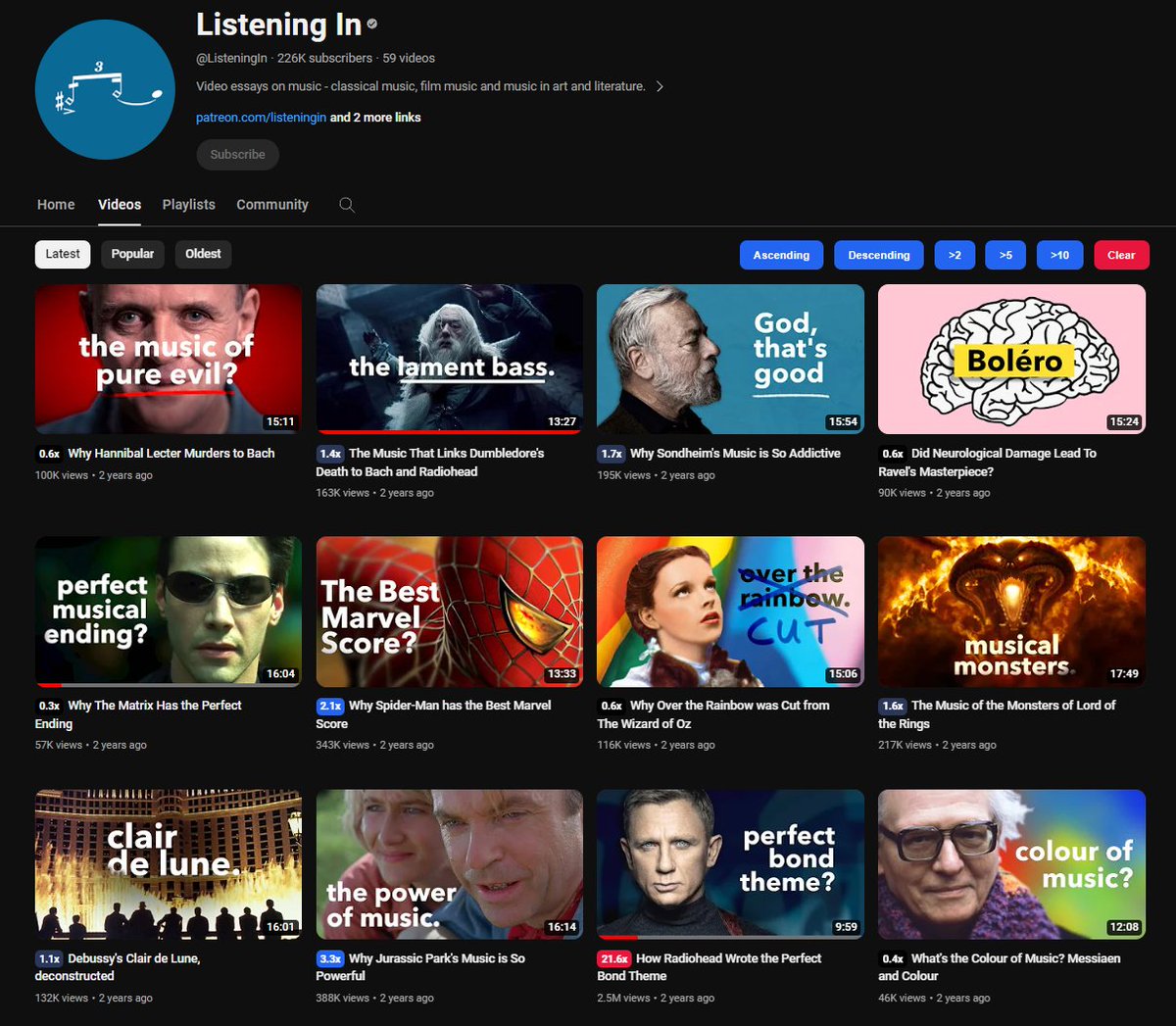Open the 'clair de lune' thumbnail

coord(169,864)
